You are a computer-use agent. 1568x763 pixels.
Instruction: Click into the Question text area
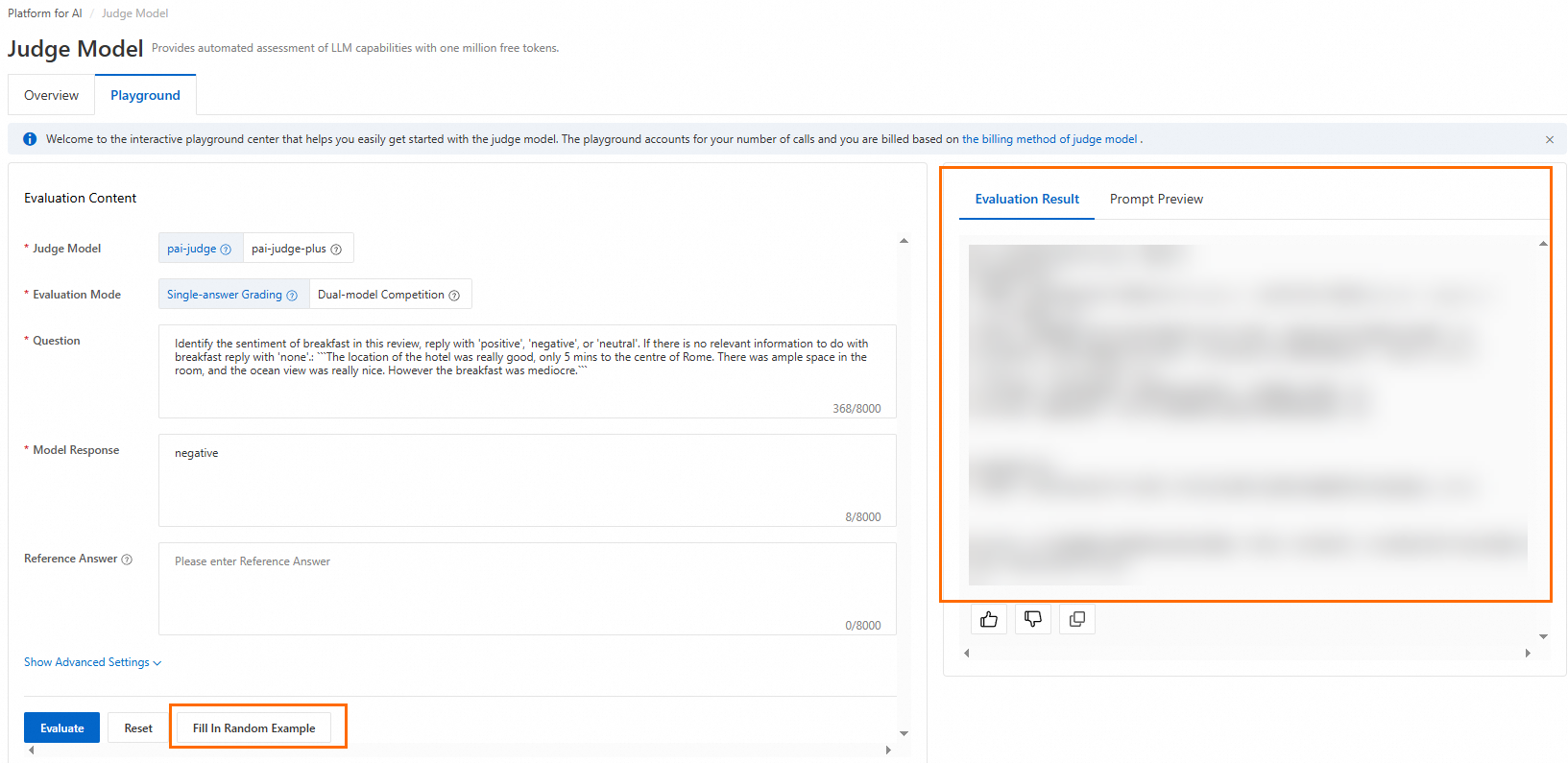click(527, 371)
